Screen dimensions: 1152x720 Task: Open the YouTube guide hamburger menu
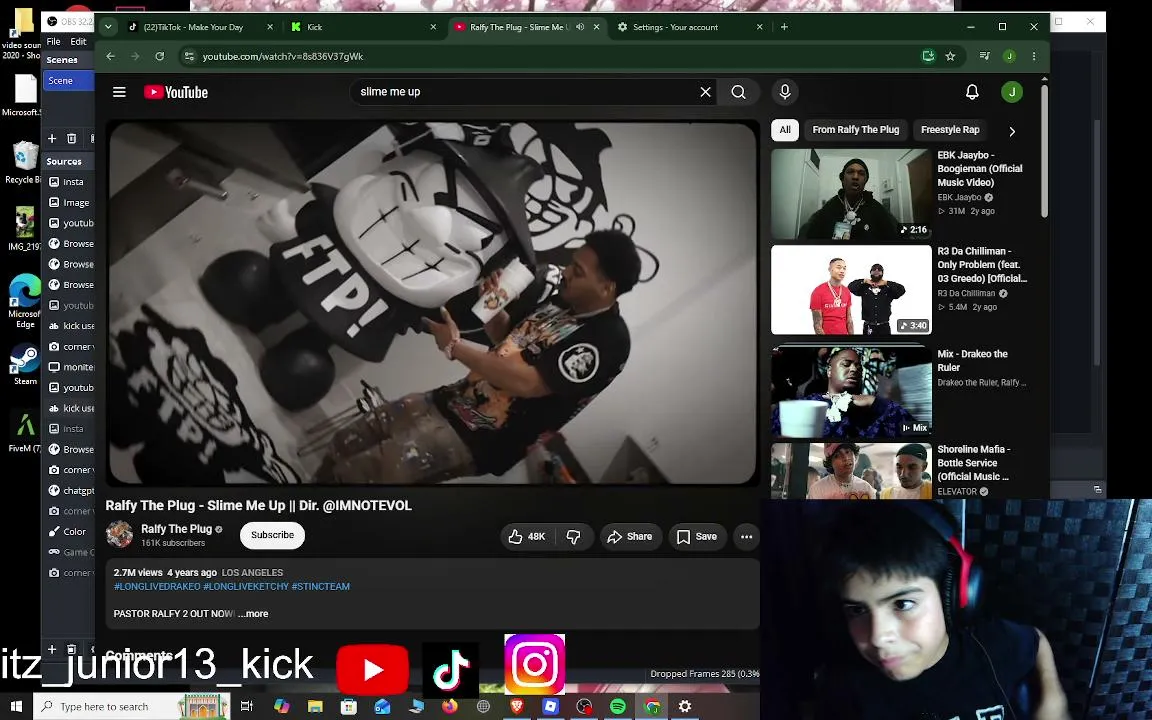tap(119, 92)
